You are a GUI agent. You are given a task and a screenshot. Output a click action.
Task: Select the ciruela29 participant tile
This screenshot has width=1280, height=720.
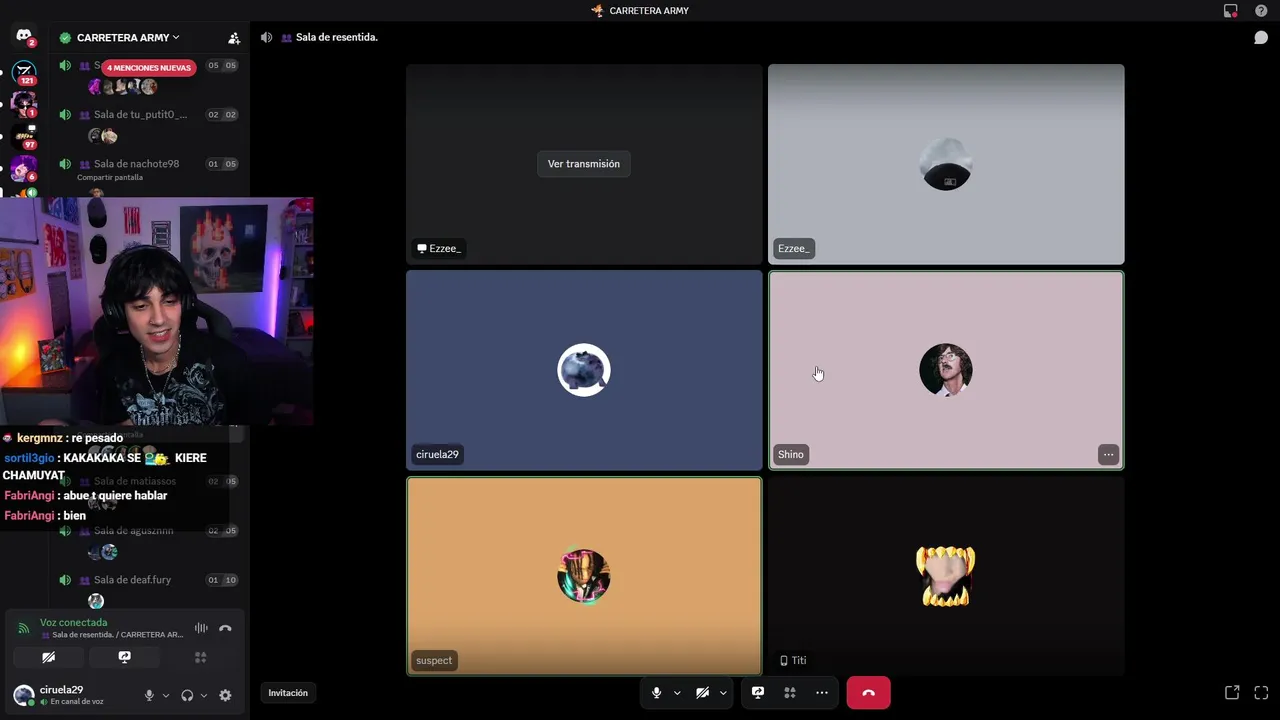pos(584,370)
